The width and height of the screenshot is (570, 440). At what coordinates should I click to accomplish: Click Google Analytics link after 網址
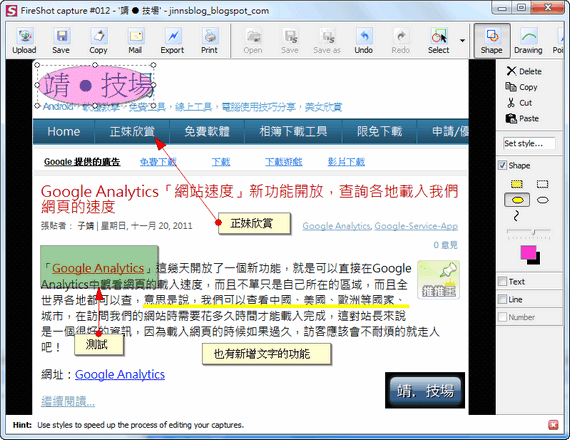[x=120, y=375]
